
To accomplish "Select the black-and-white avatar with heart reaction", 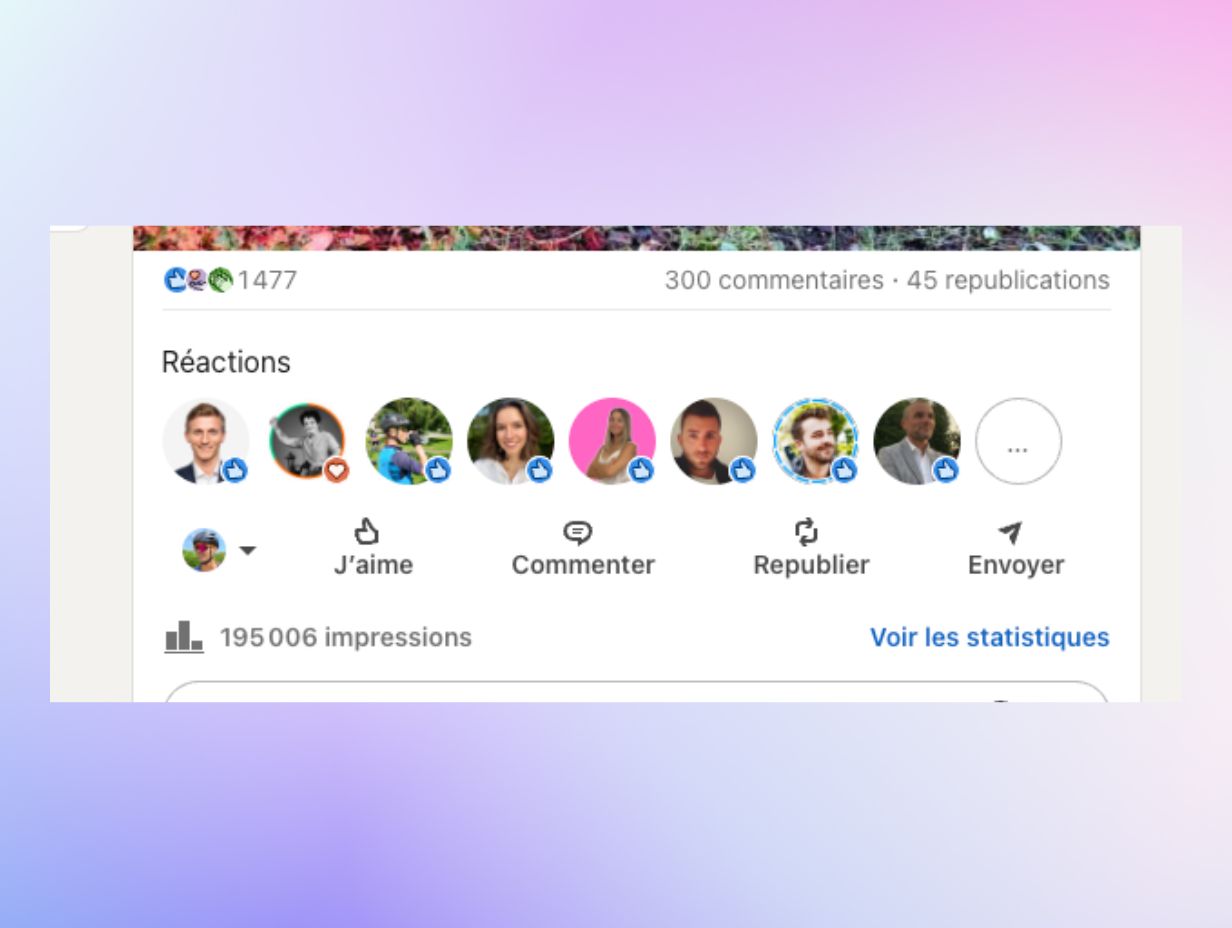I will click(307, 441).
